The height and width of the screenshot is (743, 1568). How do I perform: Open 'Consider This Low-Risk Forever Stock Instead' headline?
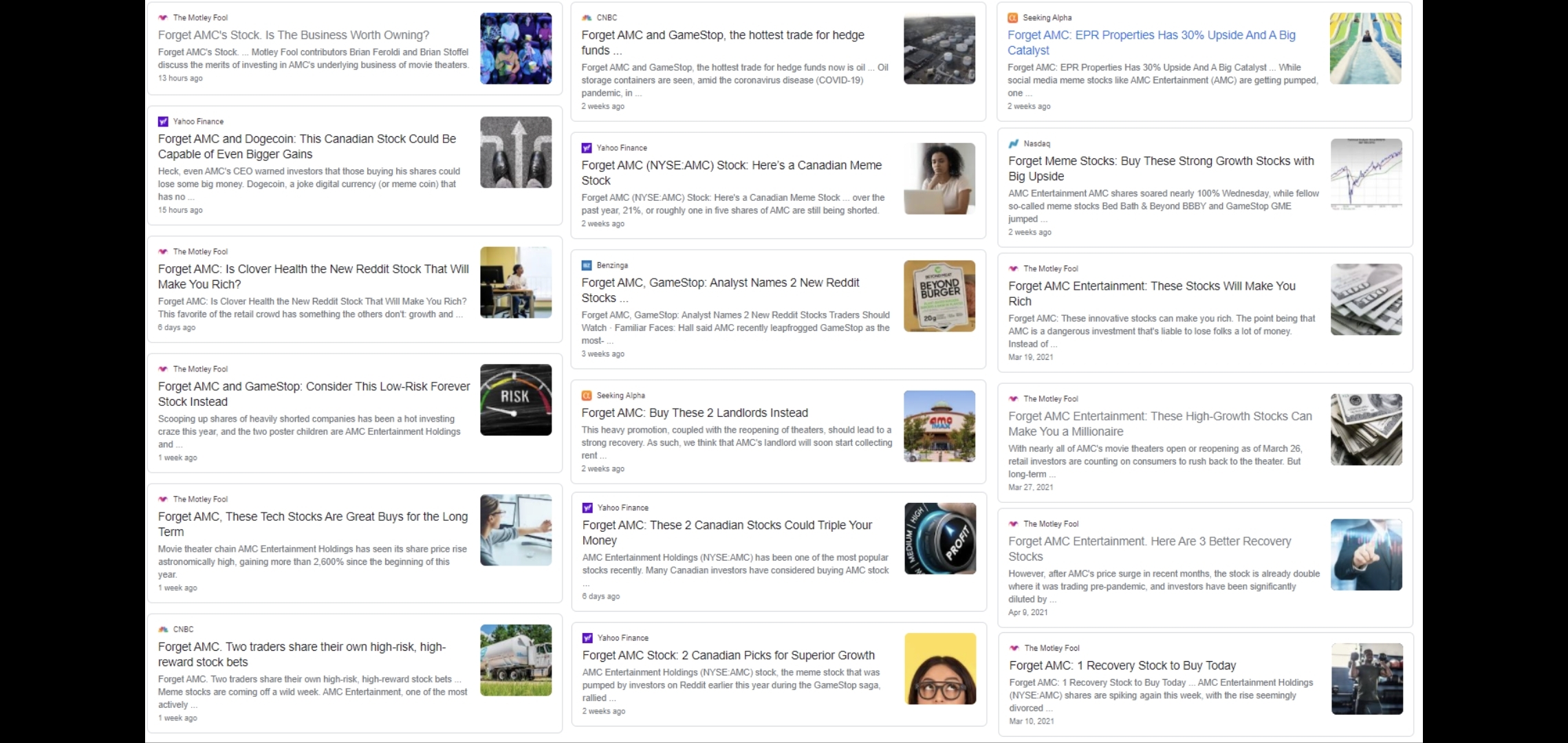coord(314,394)
